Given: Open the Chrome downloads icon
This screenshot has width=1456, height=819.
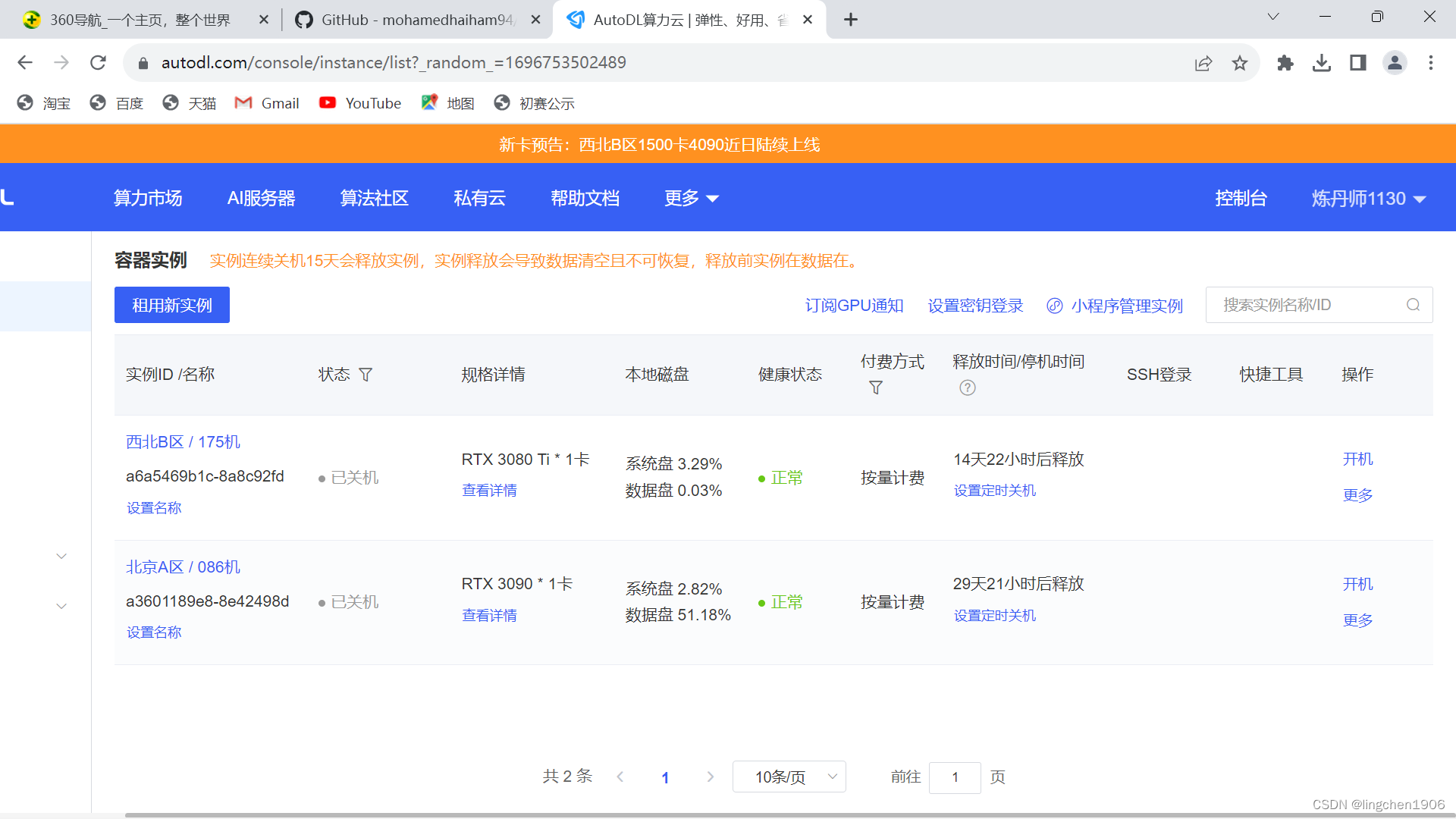Looking at the screenshot, I should click(1322, 63).
